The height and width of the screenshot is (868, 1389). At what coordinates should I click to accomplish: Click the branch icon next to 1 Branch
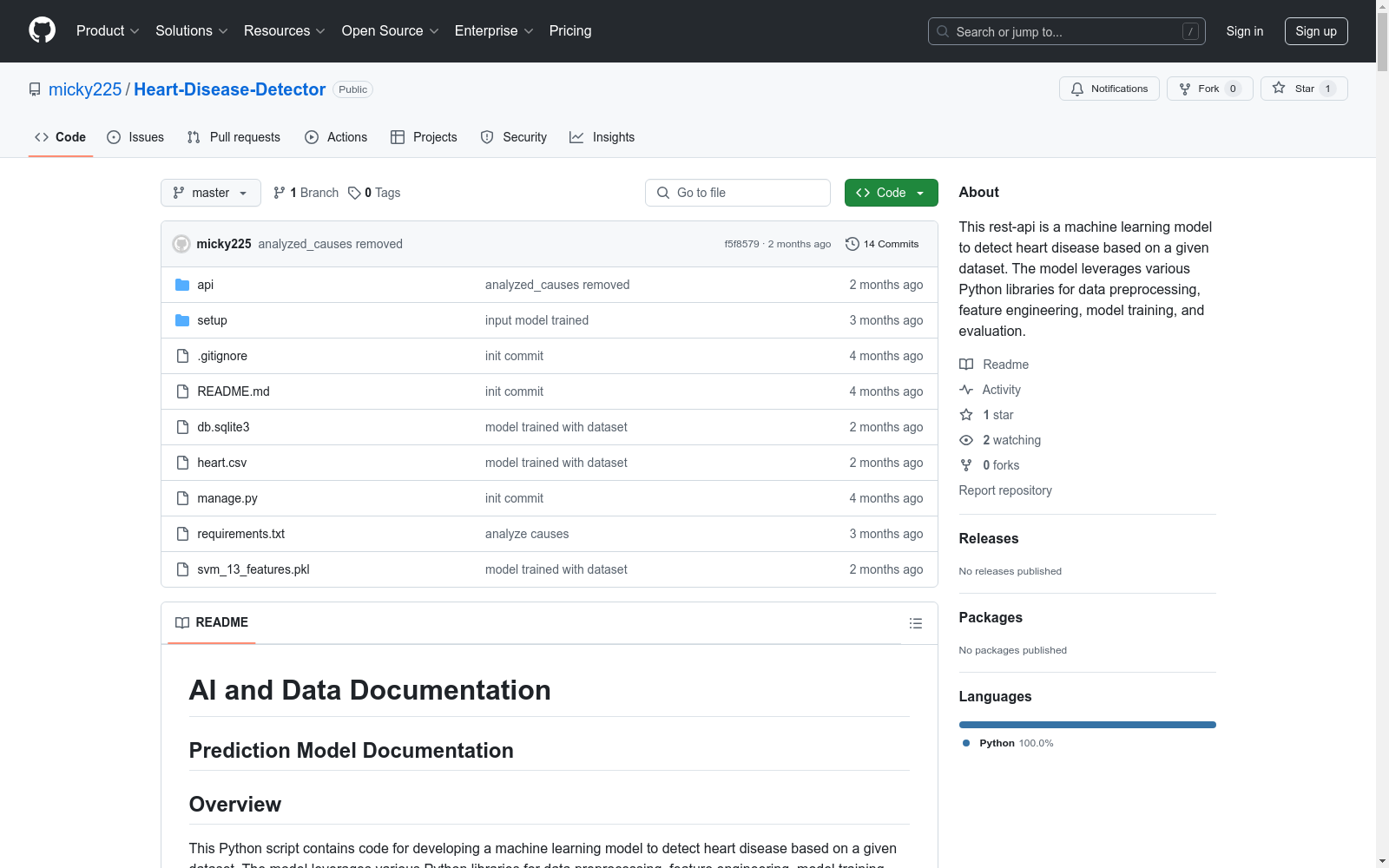tap(279, 193)
